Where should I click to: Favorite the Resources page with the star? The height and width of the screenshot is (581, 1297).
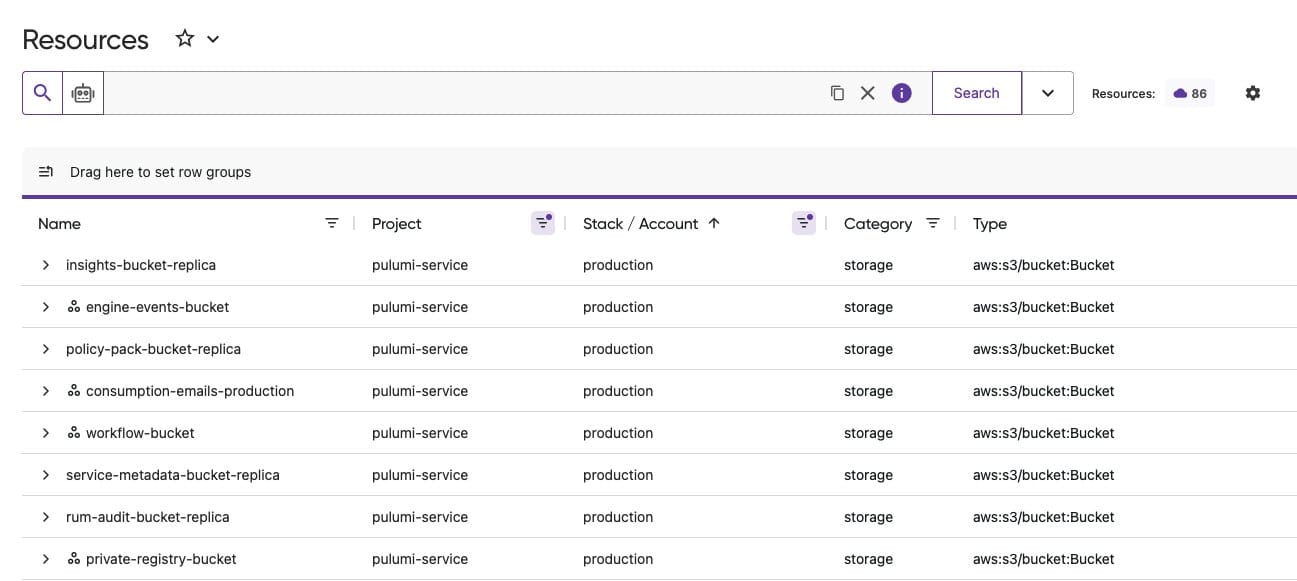184,39
